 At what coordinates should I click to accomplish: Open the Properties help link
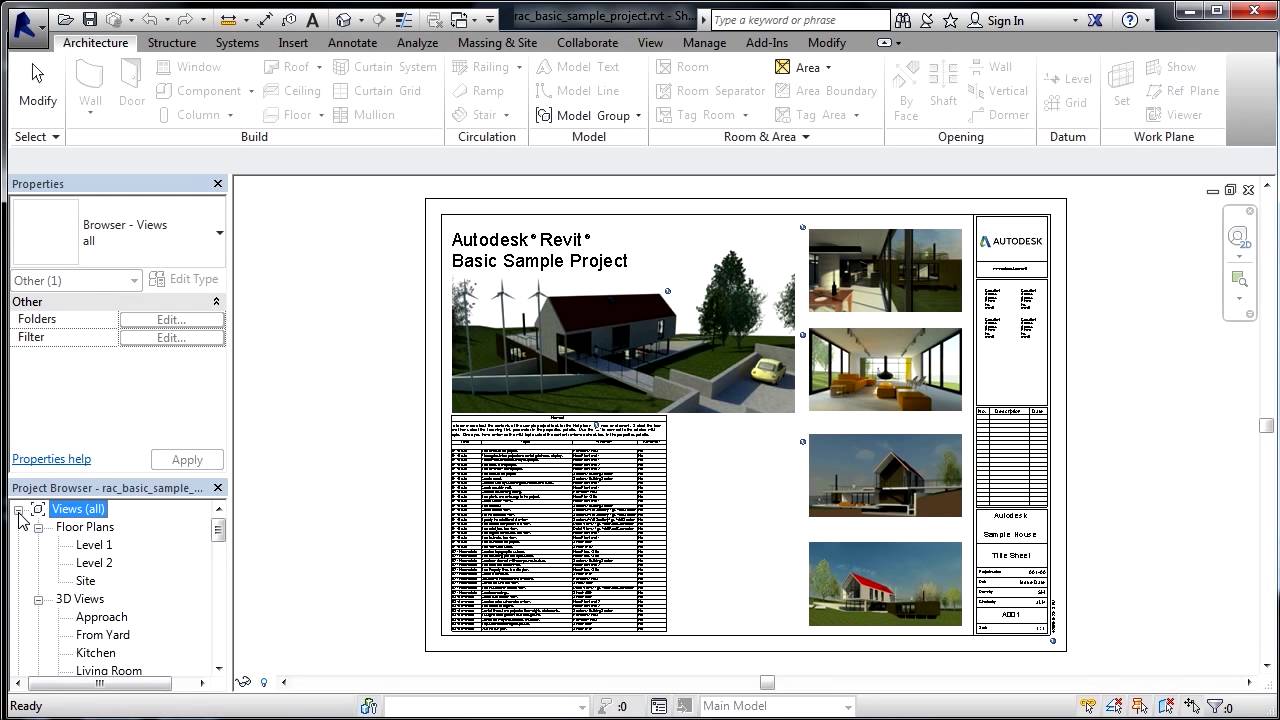coord(51,459)
